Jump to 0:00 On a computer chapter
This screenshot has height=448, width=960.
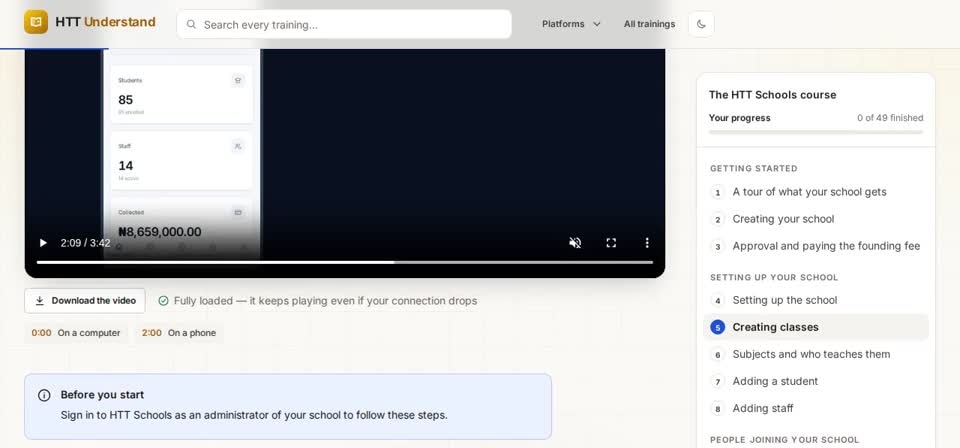coord(76,333)
